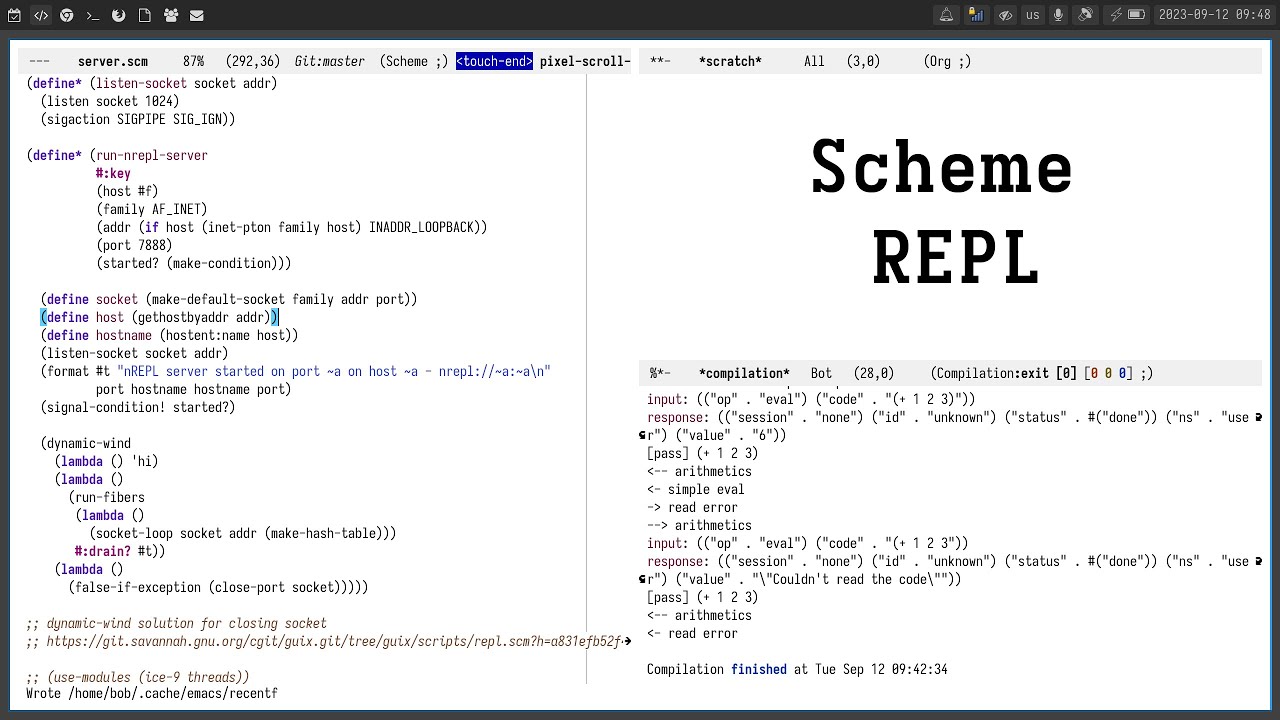Open the calendar/tasks workspace icon
The width and height of the screenshot is (1280, 720).
pos(14,15)
